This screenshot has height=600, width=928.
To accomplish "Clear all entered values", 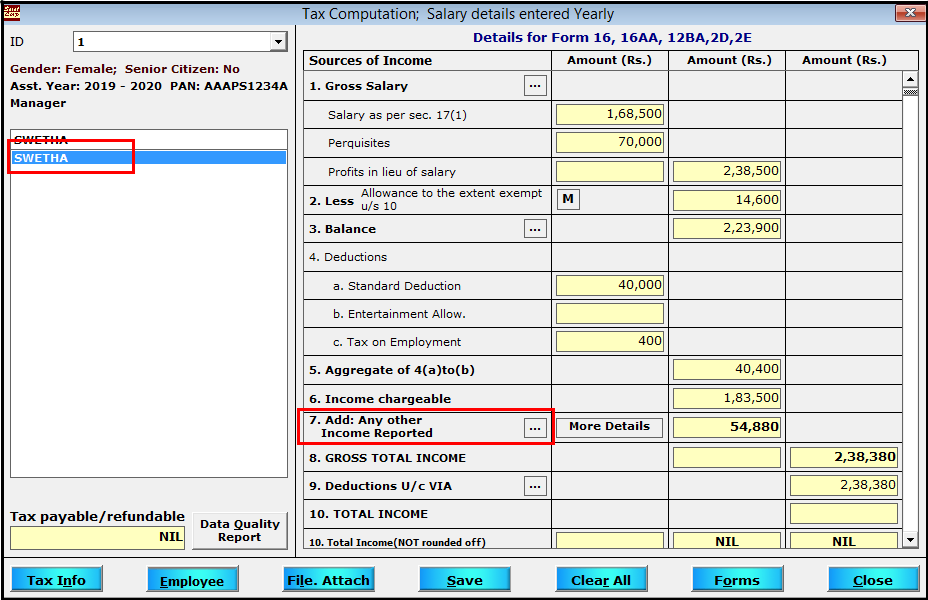I will click(601, 579).
